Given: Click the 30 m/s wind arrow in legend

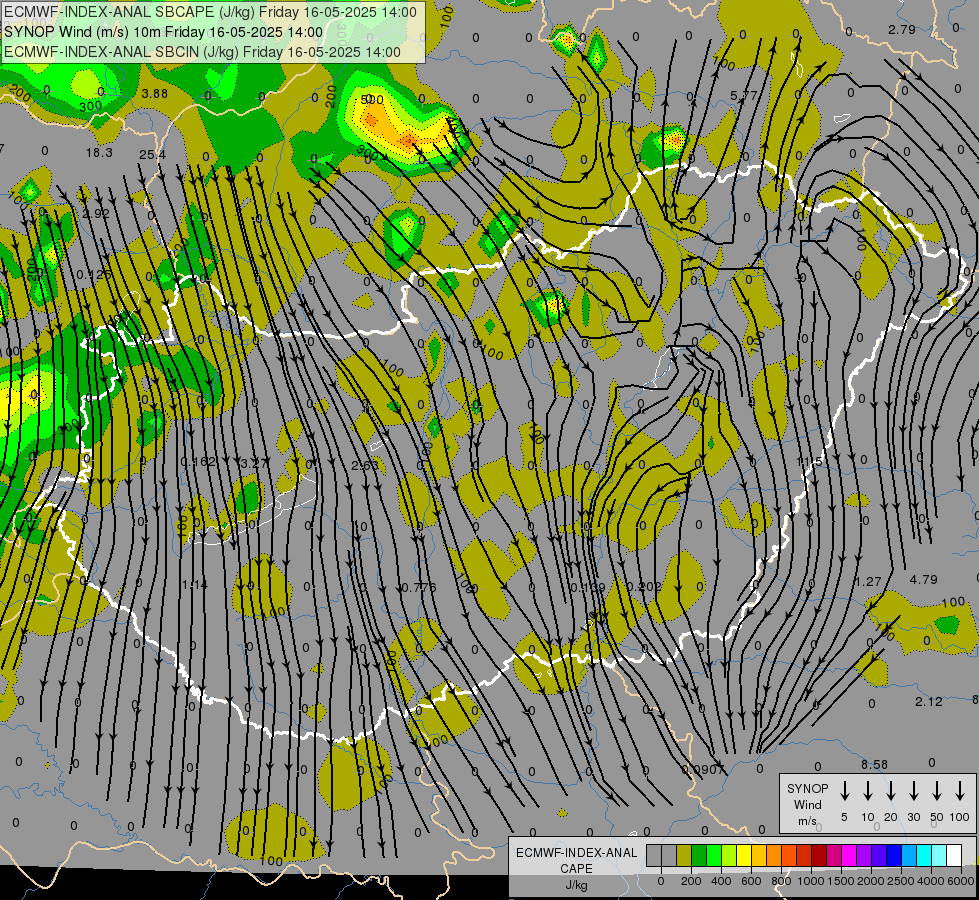Looking at the screenshot, I should [x=913, y=790].
